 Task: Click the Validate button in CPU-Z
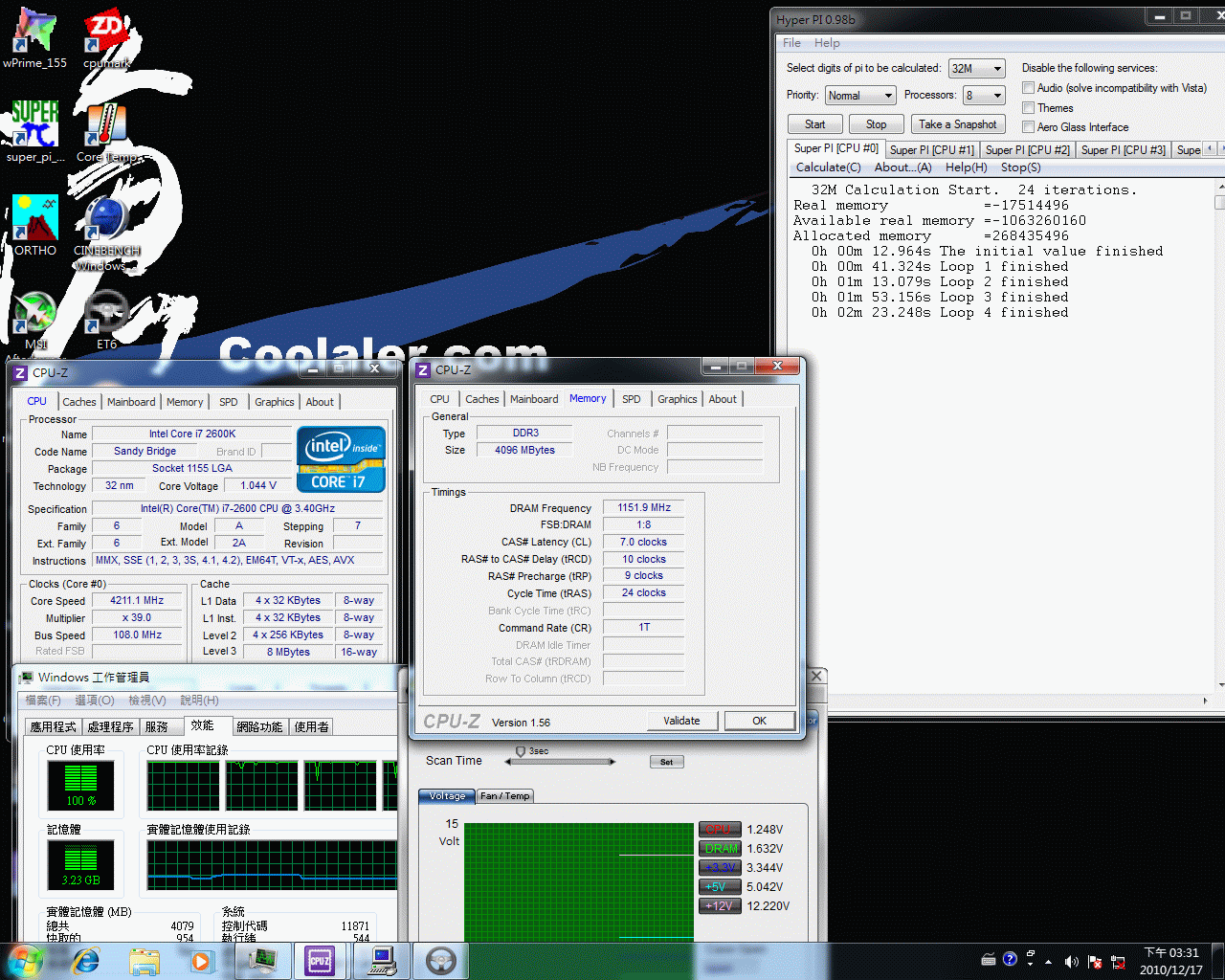coord(681,721)
